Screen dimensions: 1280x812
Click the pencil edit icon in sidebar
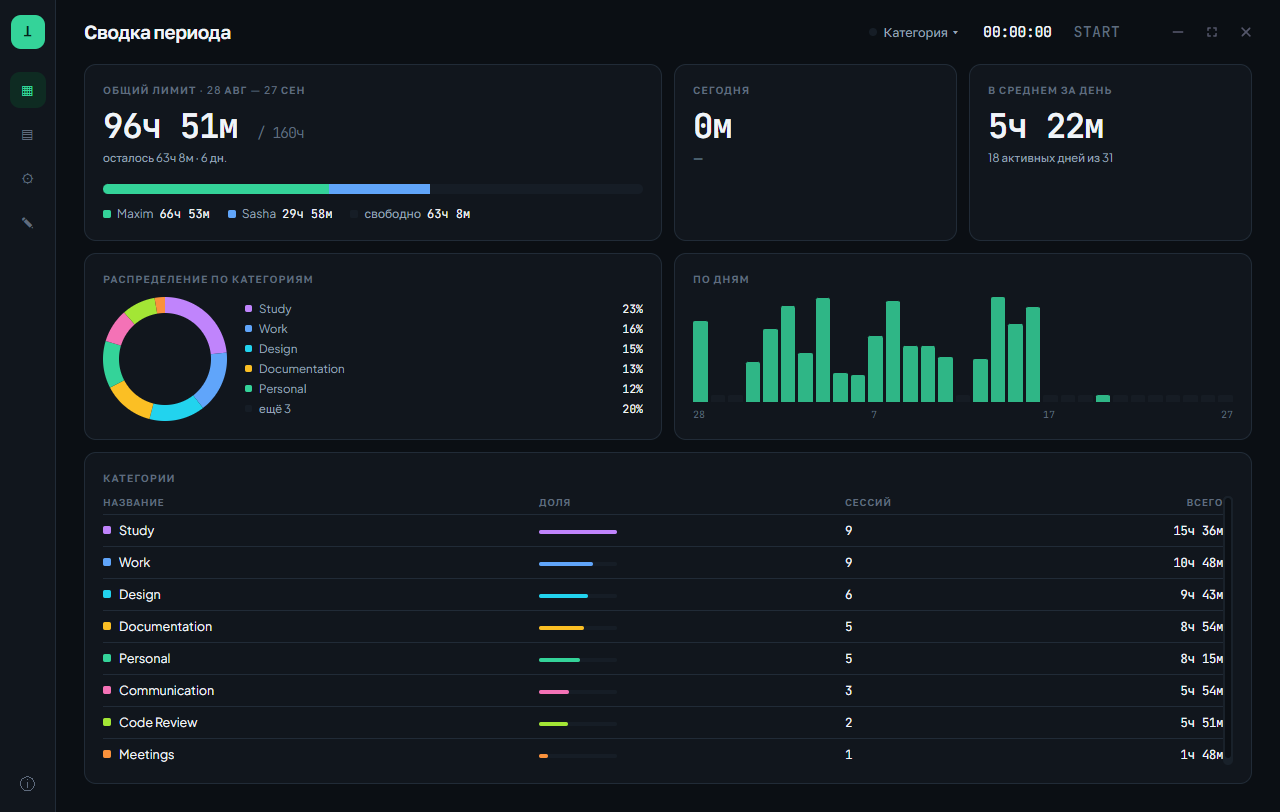28,222
